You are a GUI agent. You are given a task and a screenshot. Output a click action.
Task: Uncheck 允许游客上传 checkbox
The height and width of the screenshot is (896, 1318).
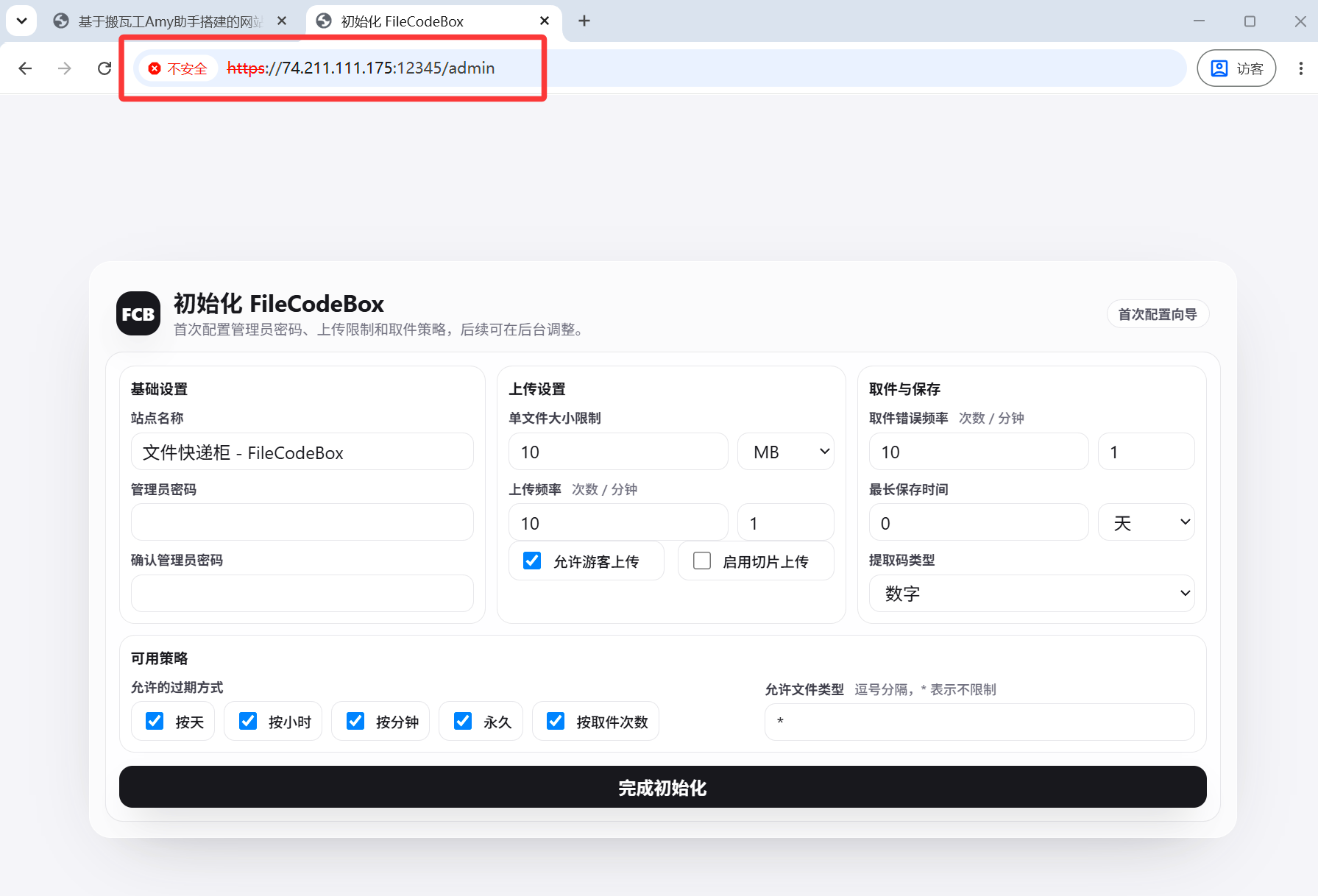[x=532, y=561]
